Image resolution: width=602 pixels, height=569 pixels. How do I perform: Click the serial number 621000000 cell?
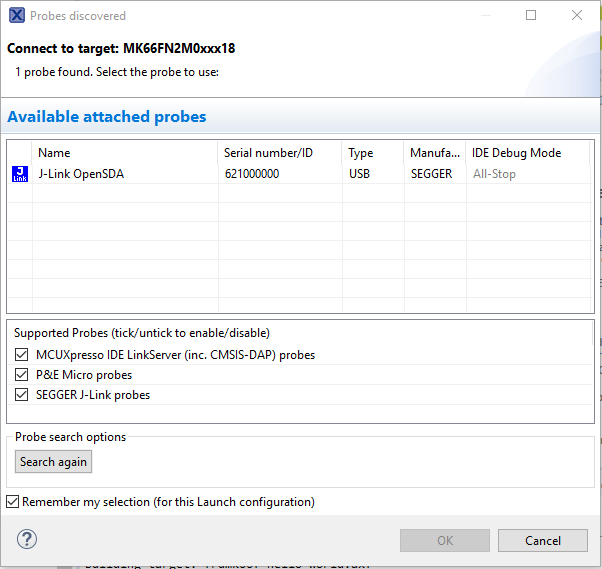[x=252, y=174]
